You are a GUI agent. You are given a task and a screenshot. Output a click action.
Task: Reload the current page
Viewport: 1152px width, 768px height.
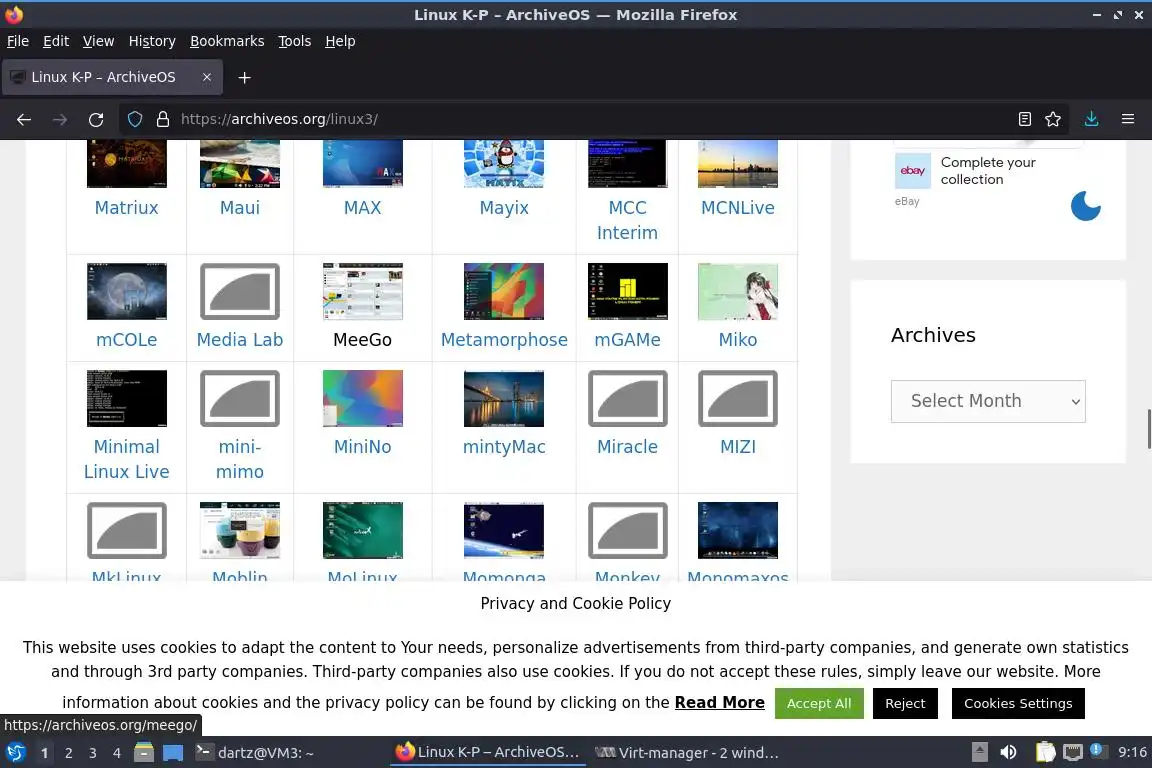click(x=96, y=119)
